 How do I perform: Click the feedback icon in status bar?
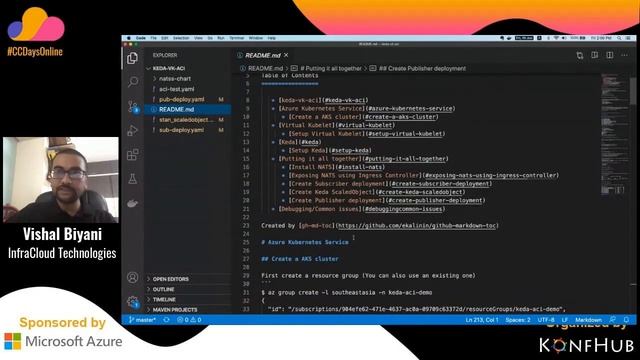click(612, 320)
